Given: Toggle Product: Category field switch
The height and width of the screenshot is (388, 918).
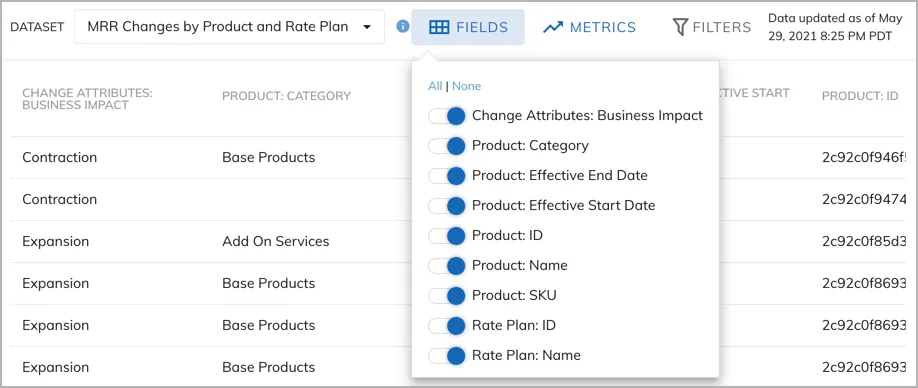Looking at the screenshot, I should (x=447, y=146).
